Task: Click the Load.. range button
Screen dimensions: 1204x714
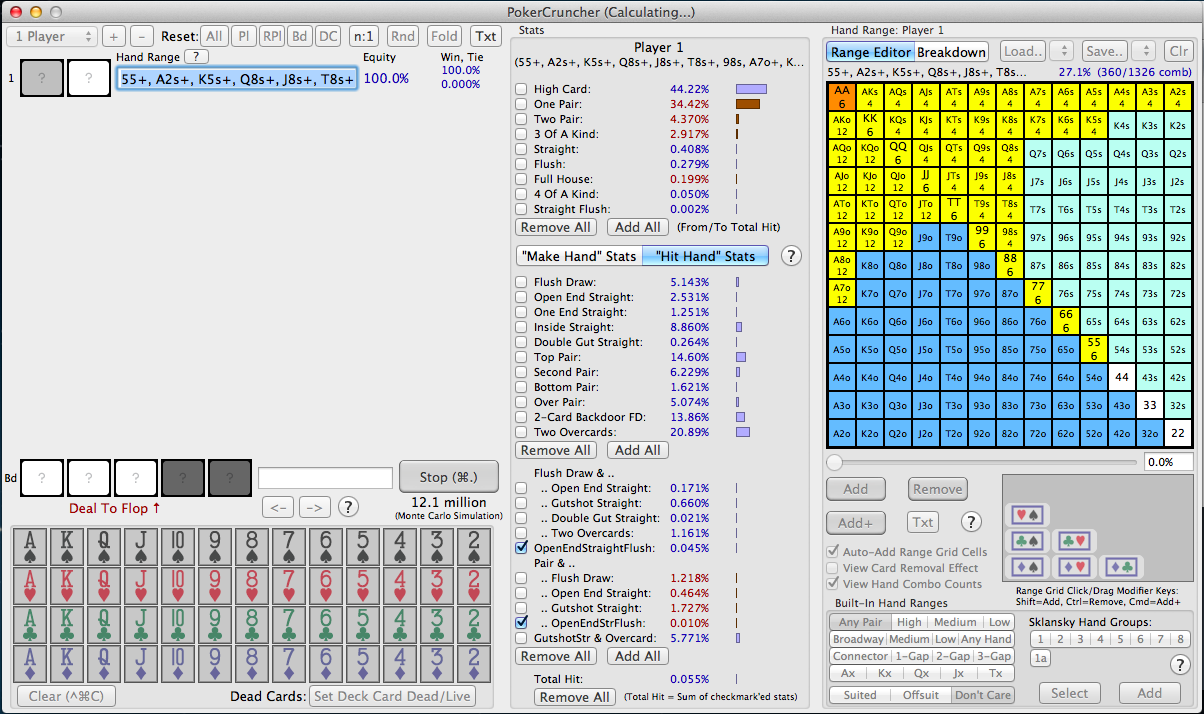Action: pyautogui.click(x=1023, y=51)
